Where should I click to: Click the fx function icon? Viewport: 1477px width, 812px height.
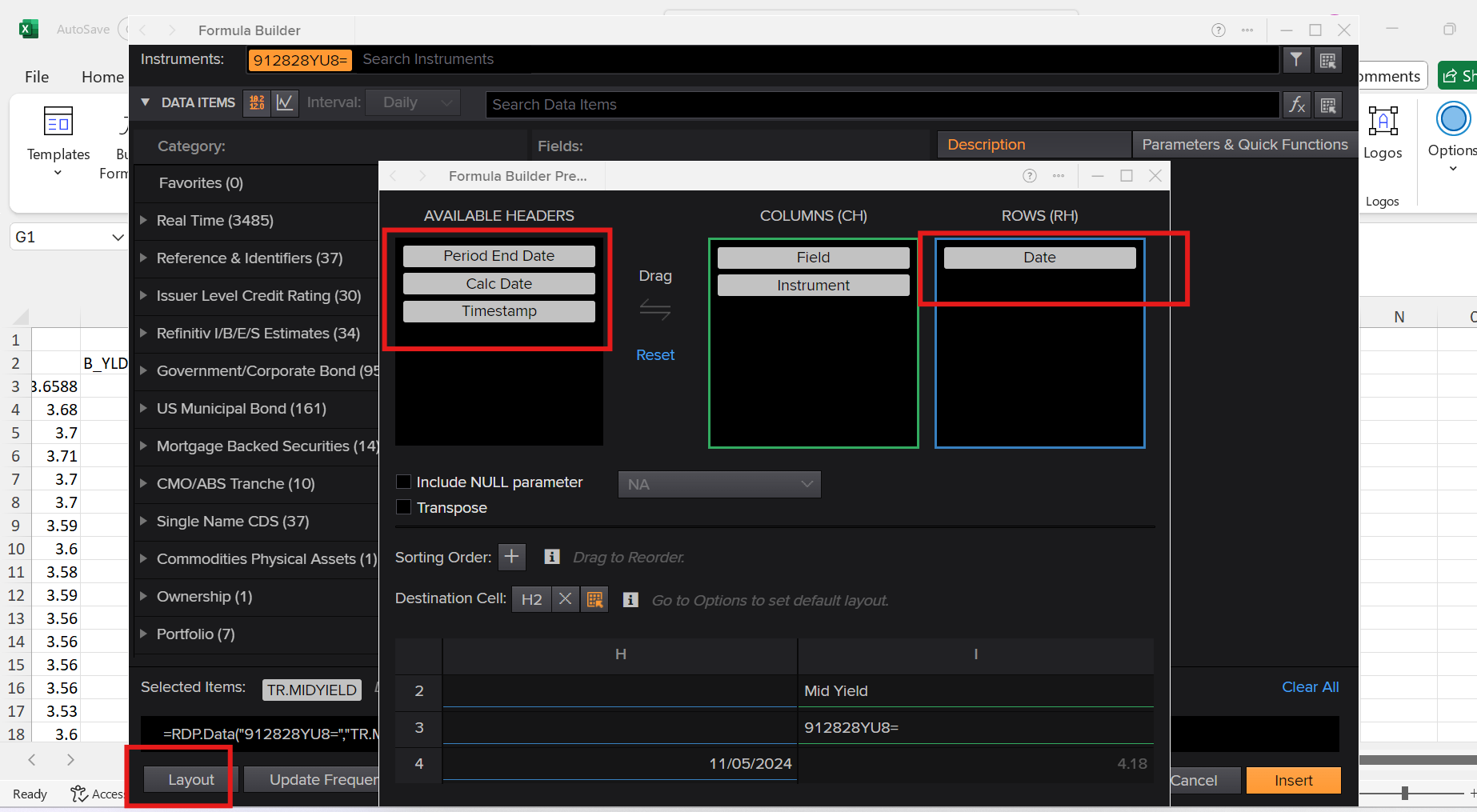point(1297,105)
